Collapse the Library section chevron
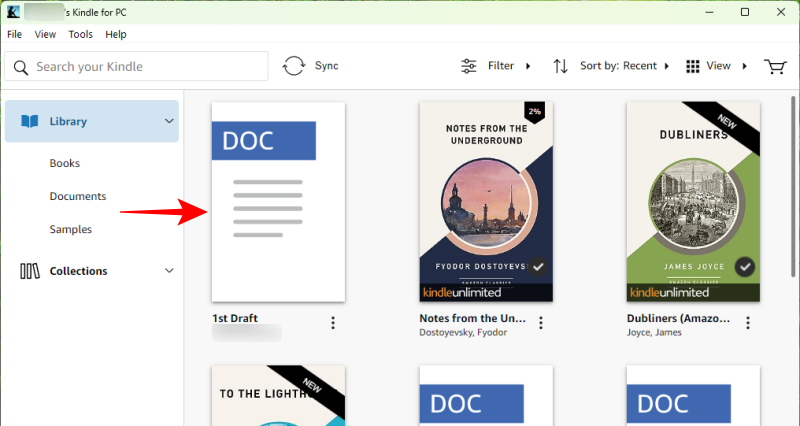The image size is (800, 426). coord(169,121)
